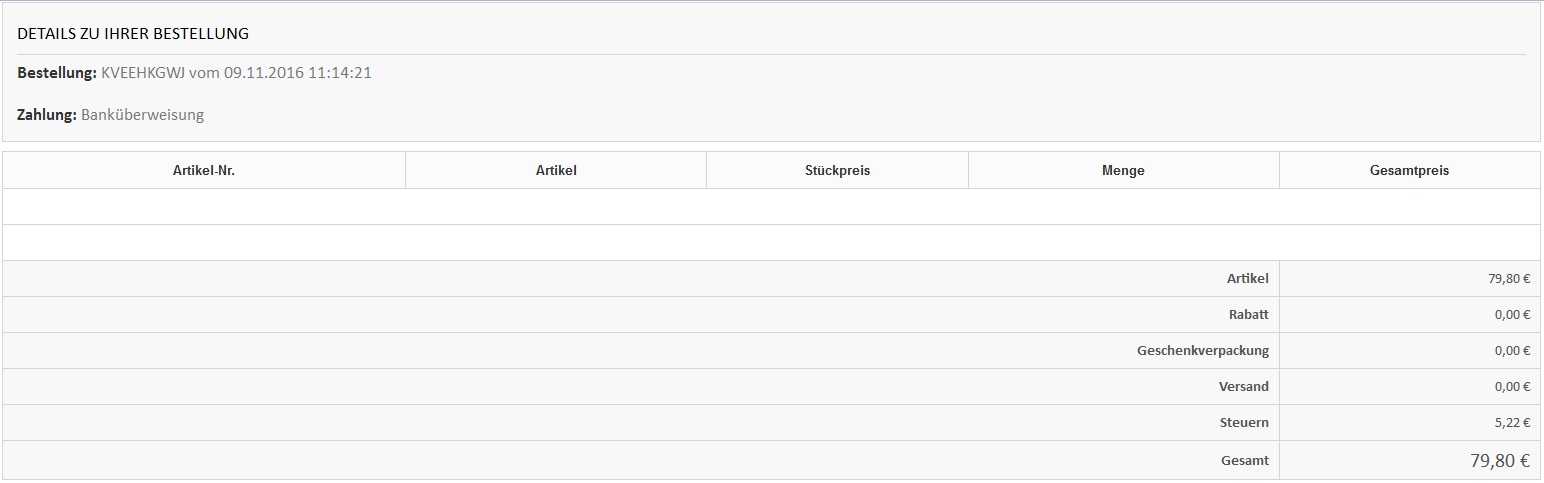
Task: Click the Gesamt row label
Action: click(1245, 460)
